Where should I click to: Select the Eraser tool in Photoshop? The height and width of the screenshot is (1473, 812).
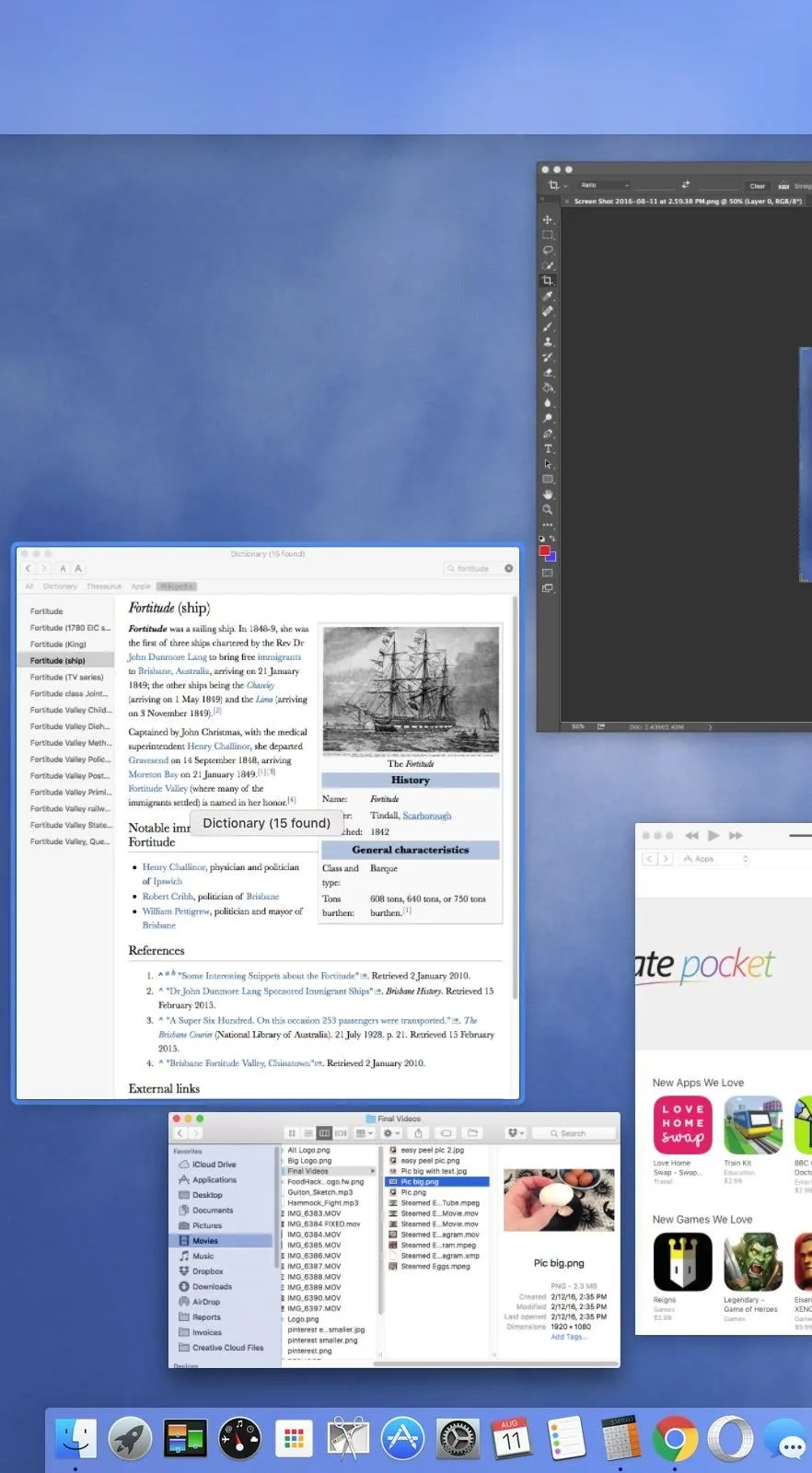548,372
